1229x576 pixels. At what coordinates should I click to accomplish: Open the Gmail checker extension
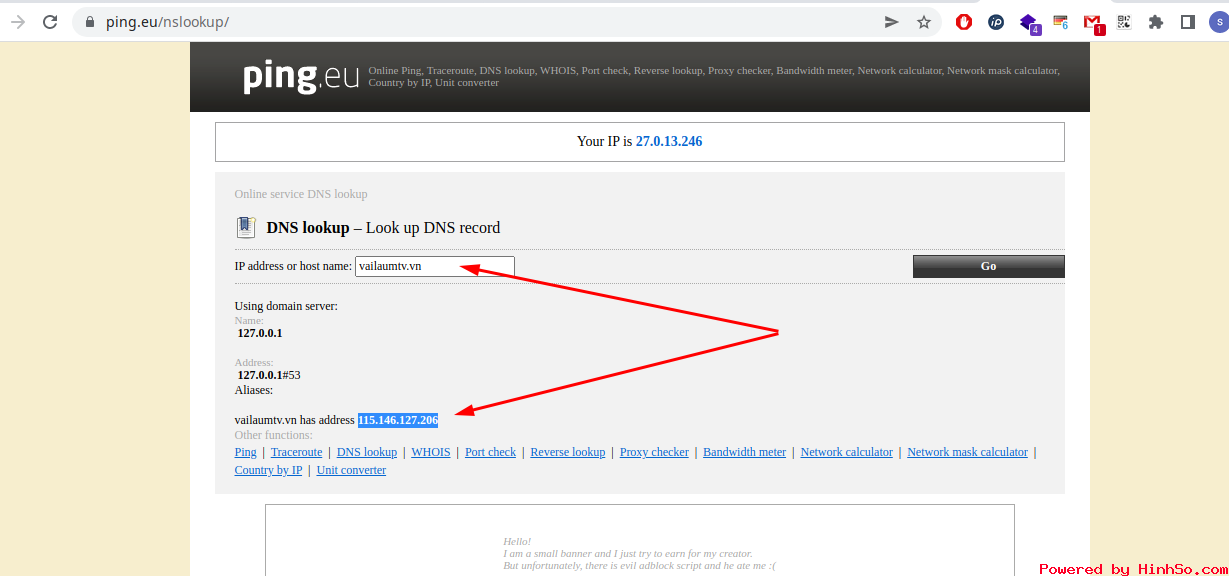(1093, 23)
